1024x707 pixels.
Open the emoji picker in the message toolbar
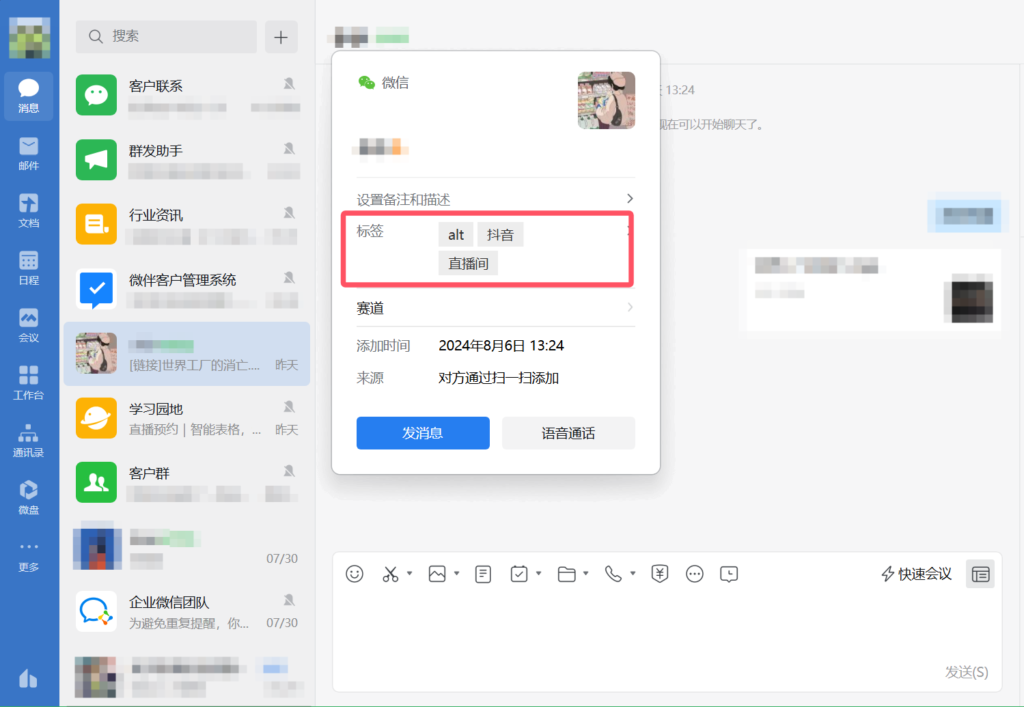pos(354,573)
